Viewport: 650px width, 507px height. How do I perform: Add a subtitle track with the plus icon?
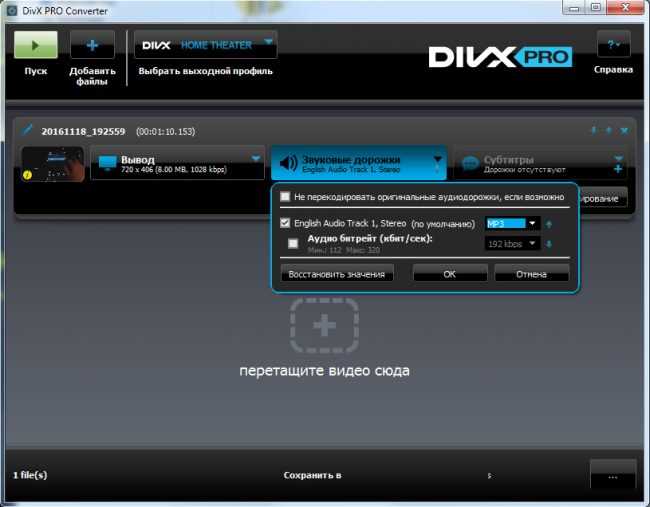(618, 169)
